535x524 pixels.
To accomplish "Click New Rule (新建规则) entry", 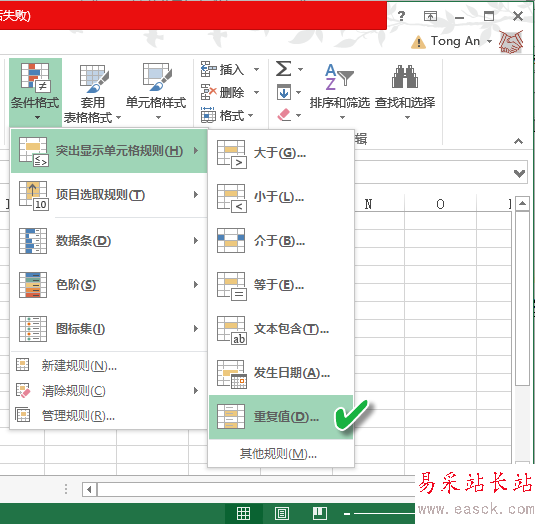I will (x=109, y=366).
